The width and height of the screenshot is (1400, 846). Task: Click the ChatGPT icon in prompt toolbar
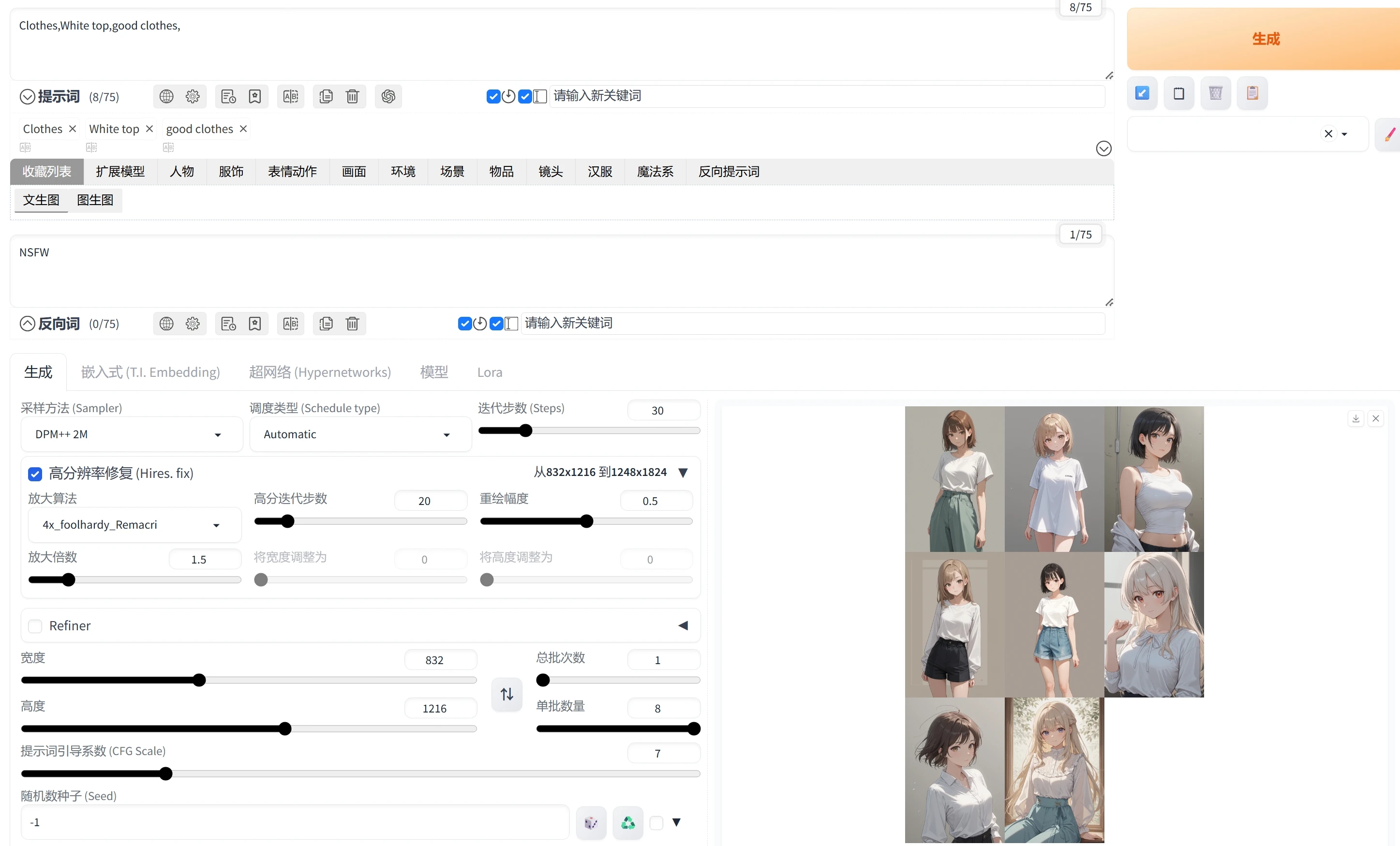388,97
